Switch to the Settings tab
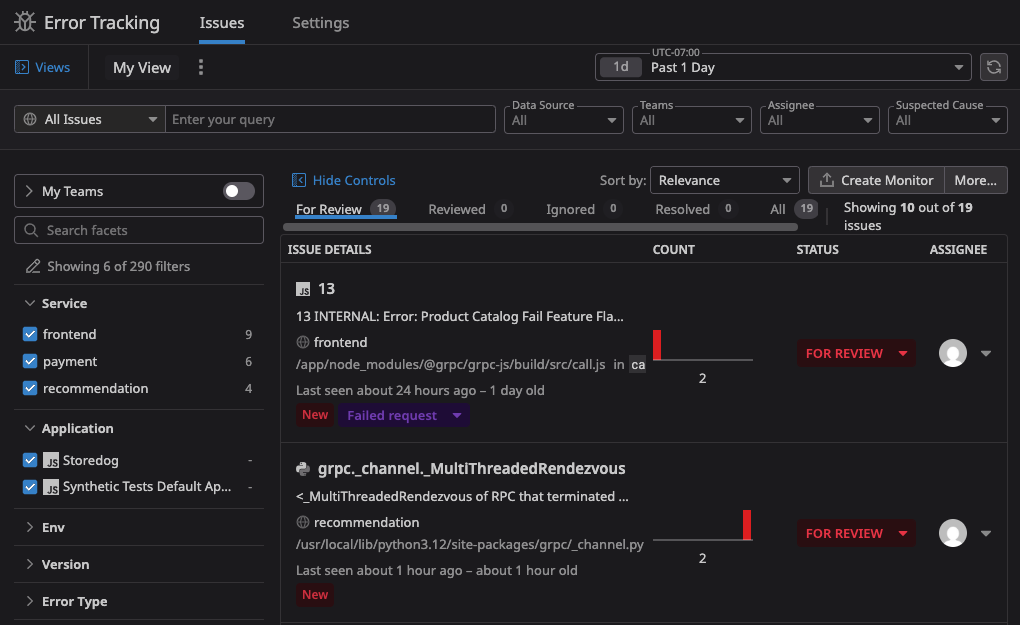1020x625 pixels. 320,22
